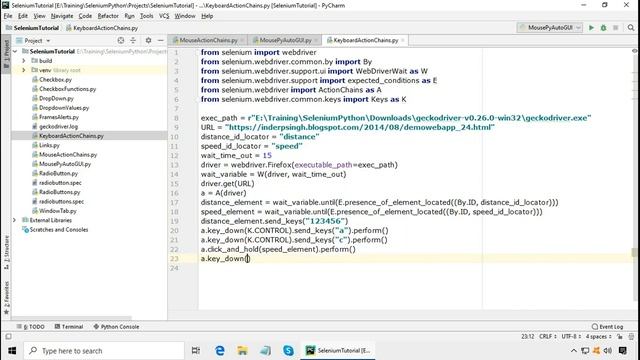
Task: Click SeleniumTutorial breadcrumb in navigation bar
Action: coord(32,28)
